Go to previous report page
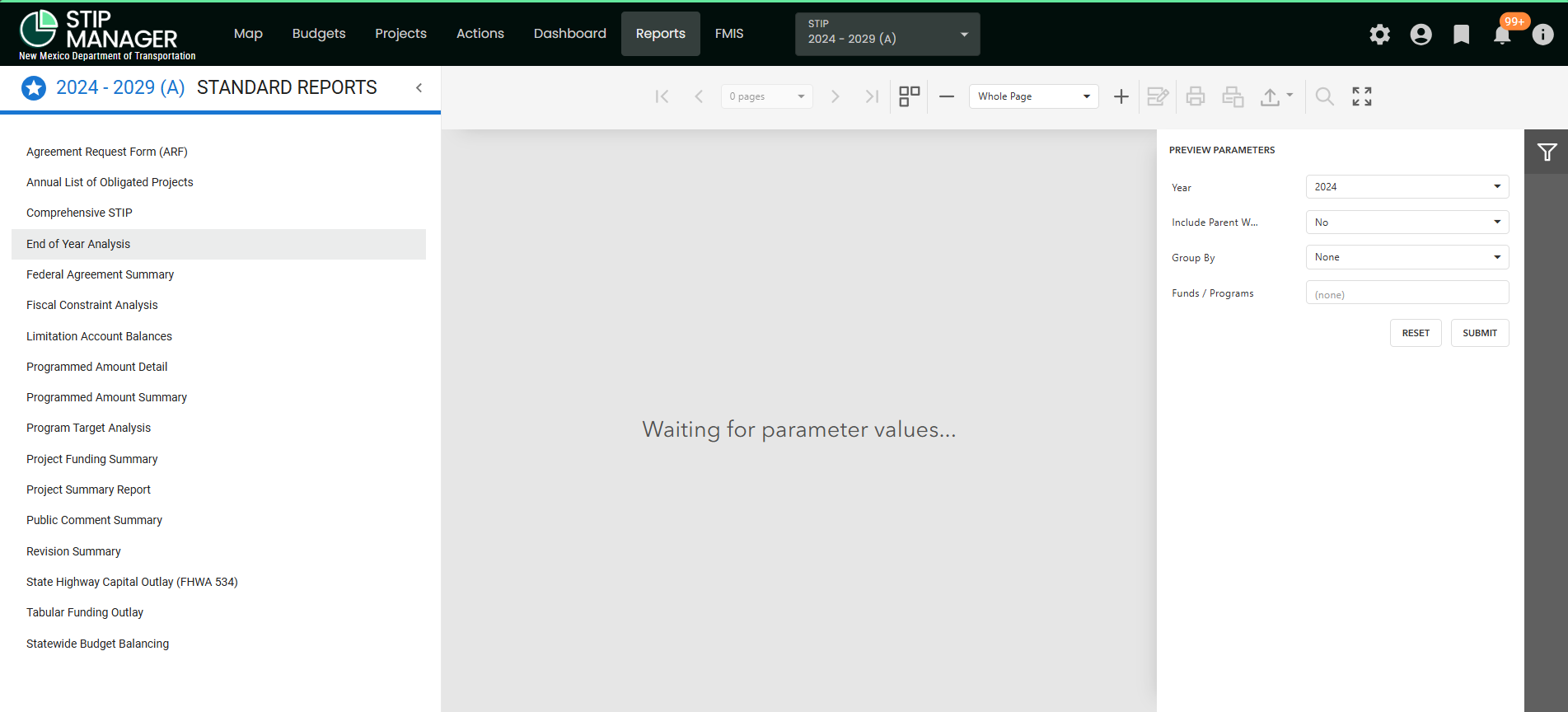This screenshot has width=1568, height=712. [x=699, y=96]
